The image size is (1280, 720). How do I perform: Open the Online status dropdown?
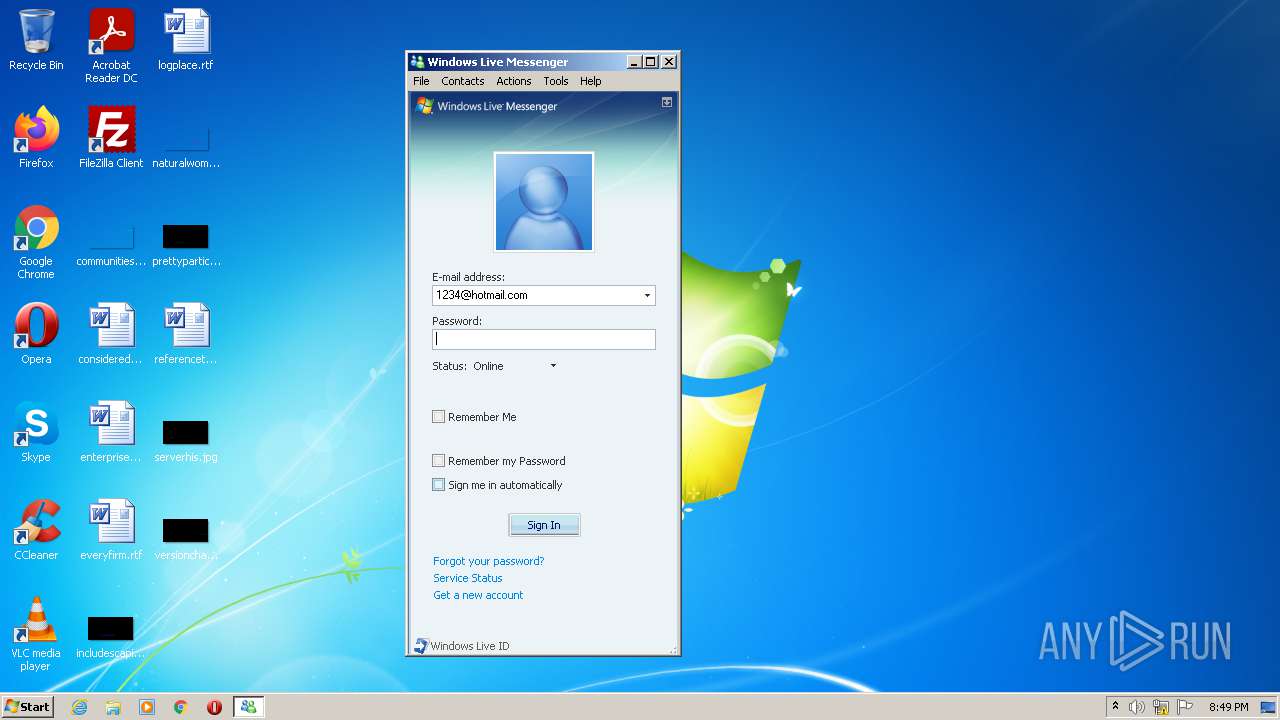[x=553, y=366]
